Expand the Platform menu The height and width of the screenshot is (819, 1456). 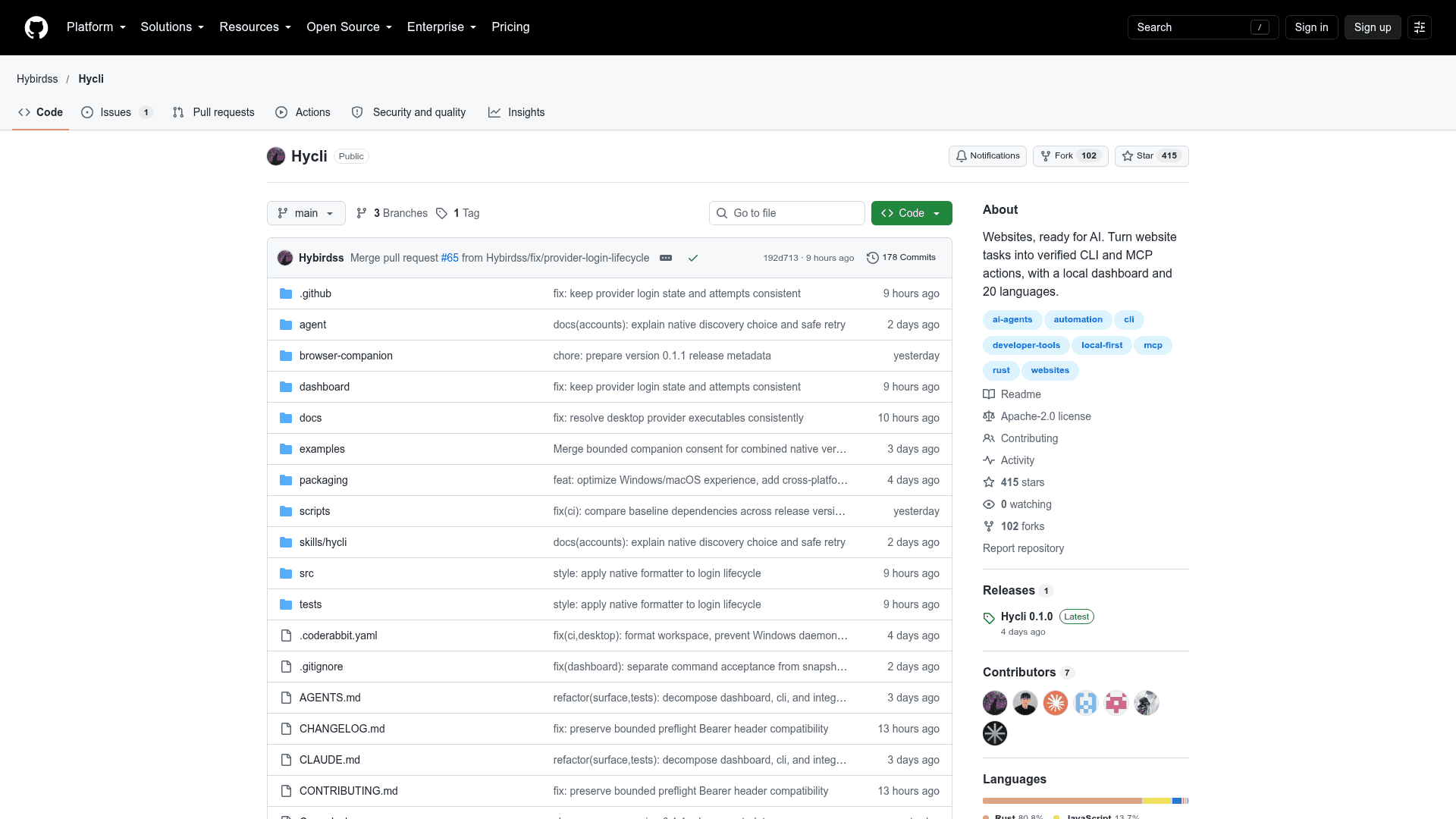96,27
